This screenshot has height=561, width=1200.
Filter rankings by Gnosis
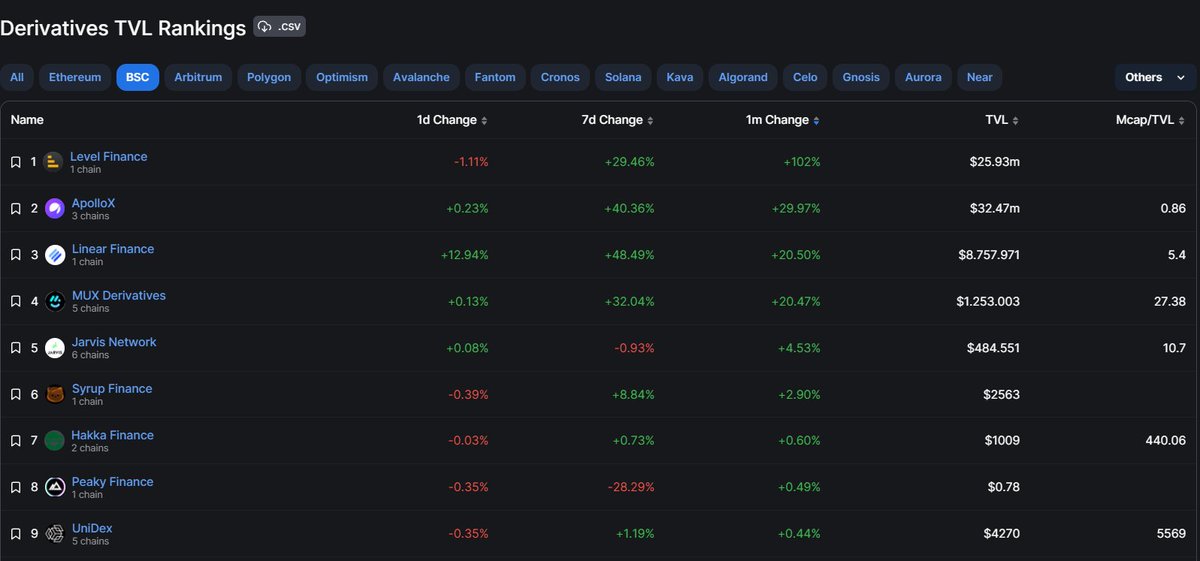tap(862, 77)
